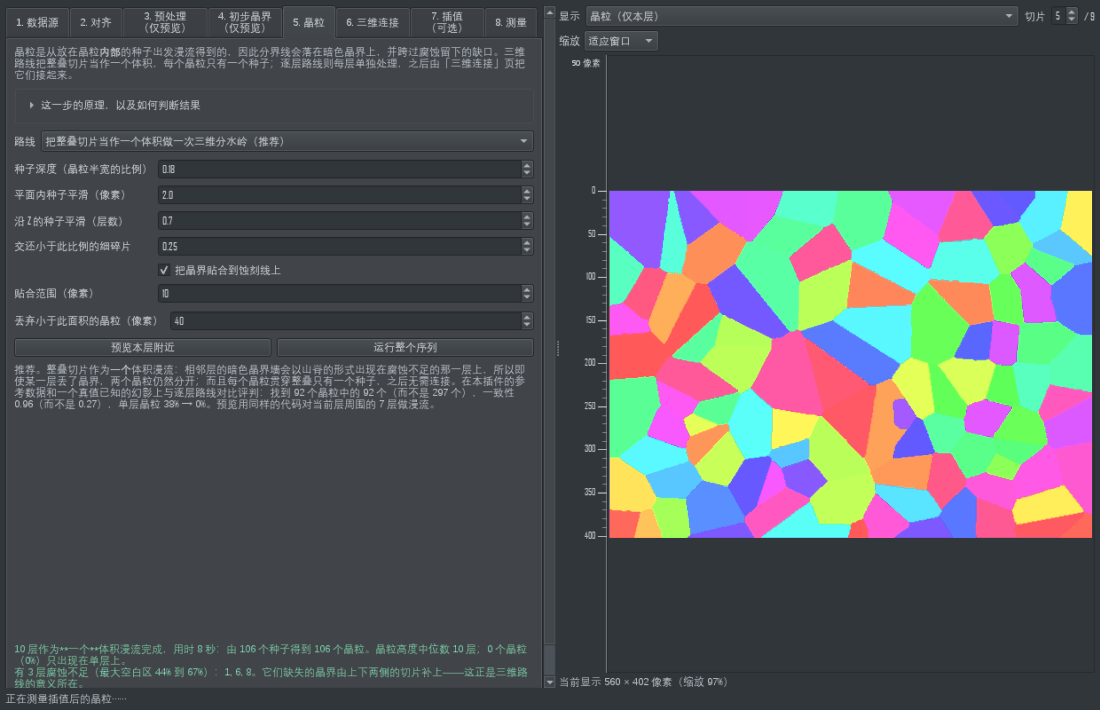1100x710 pixels.
Task: Increase the 种子深度 spinner value
Action: pyautogui.click(x=527, y=166)
